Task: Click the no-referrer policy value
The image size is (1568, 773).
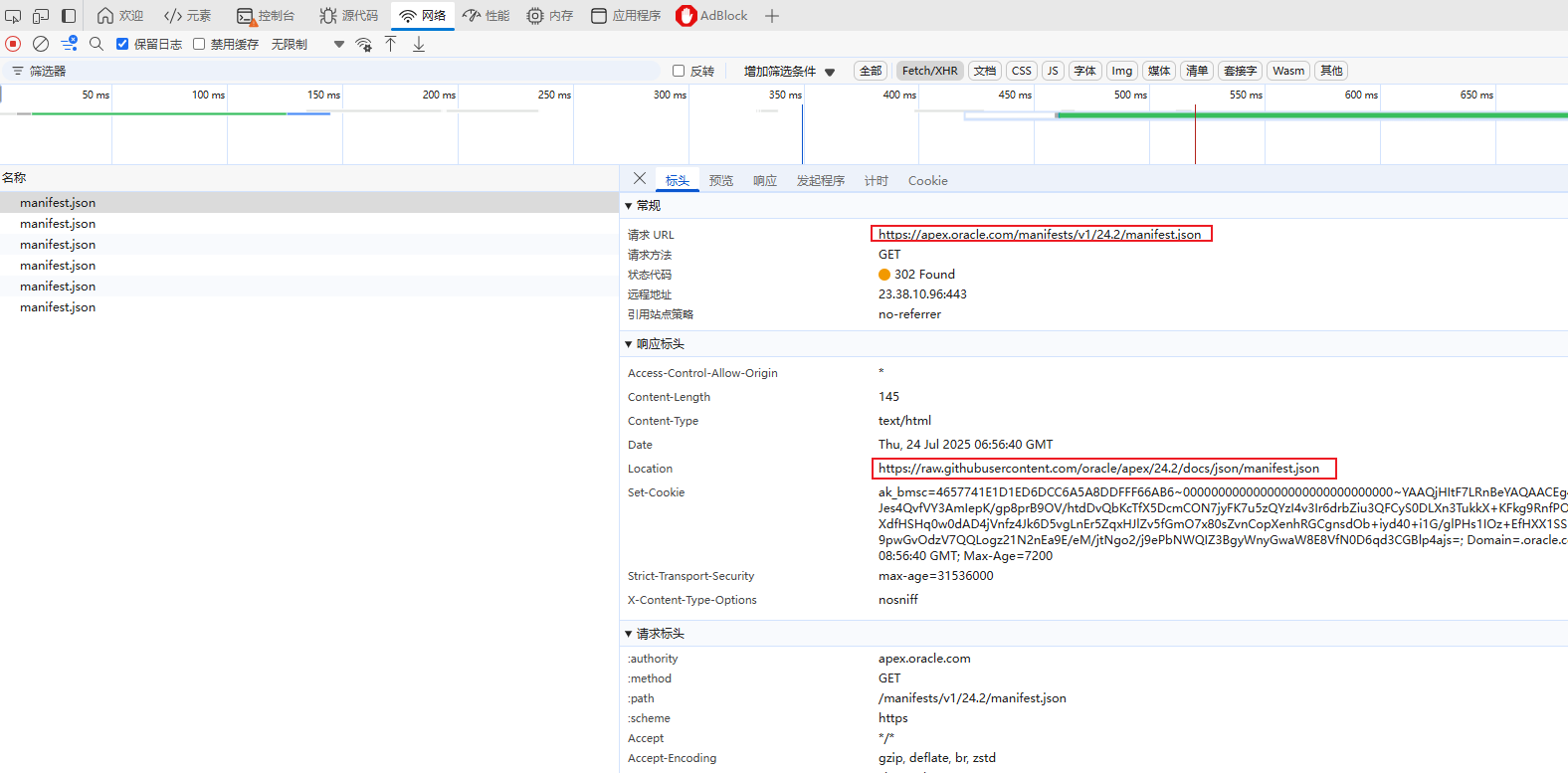Action: tap(909, 314)
